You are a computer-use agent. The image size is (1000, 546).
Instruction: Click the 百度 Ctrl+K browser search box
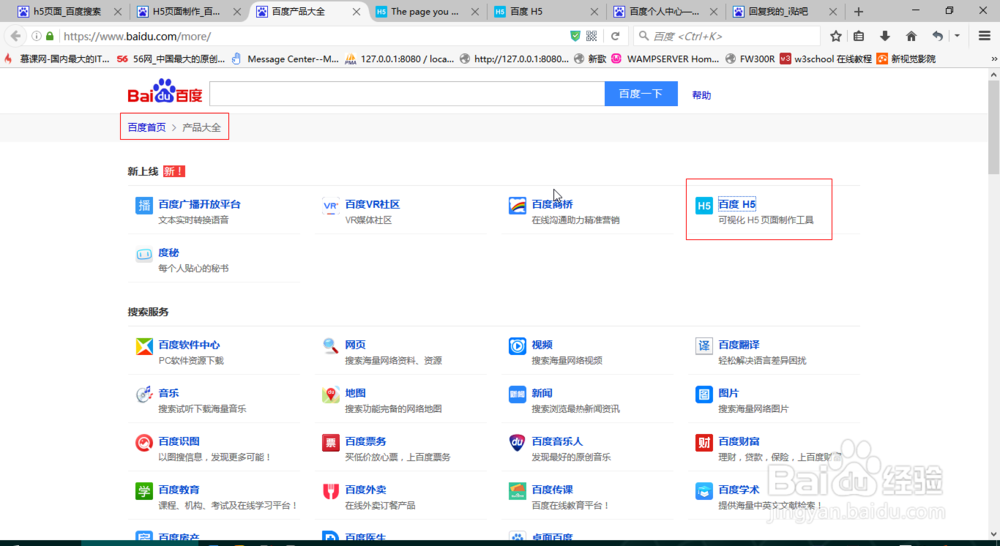pyautogui.click(x=727, y=36)
